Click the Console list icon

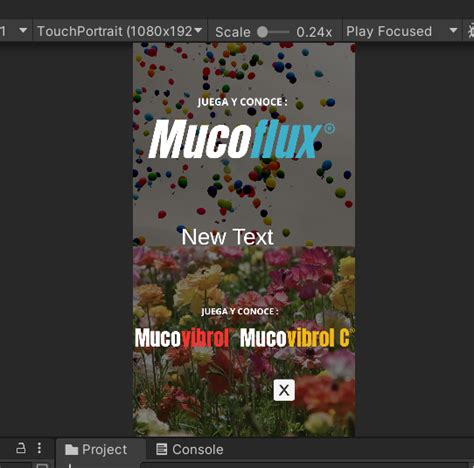[x=162, y=449]
